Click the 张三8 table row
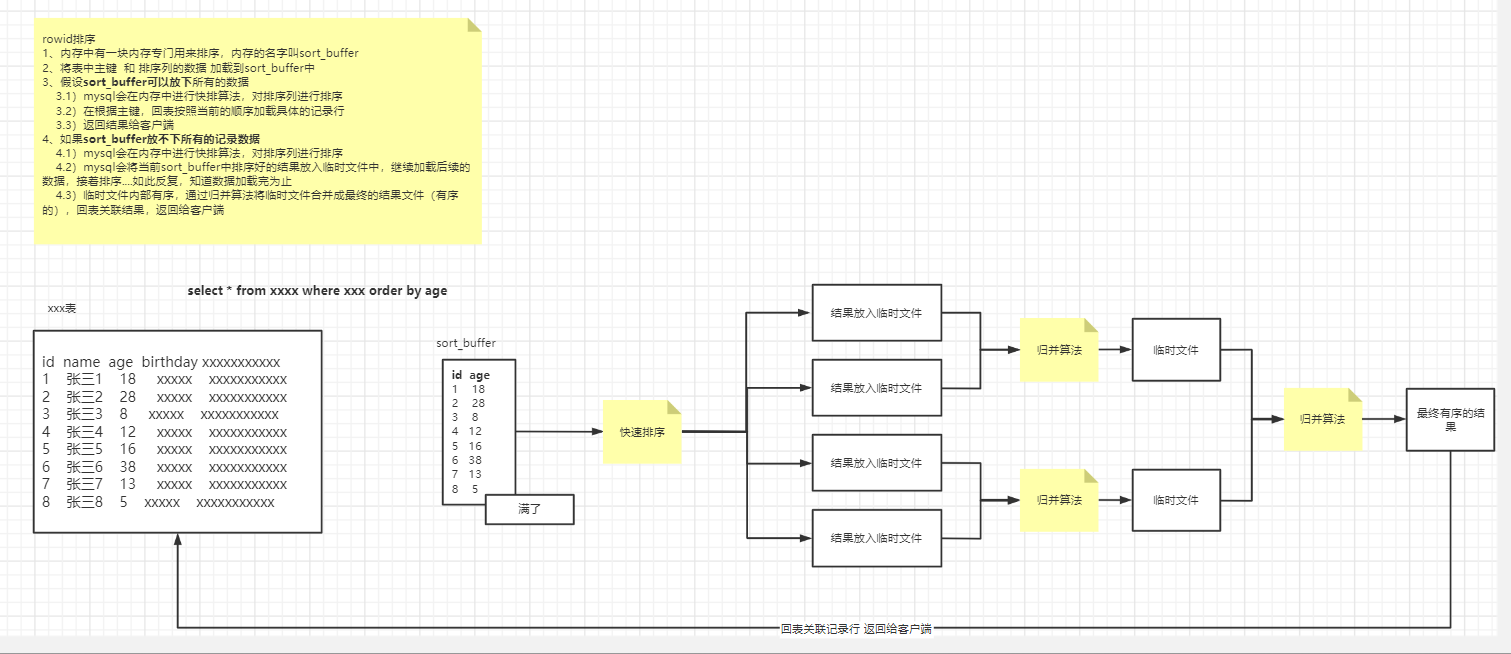Screen dimensions: 1511x654 158,502
